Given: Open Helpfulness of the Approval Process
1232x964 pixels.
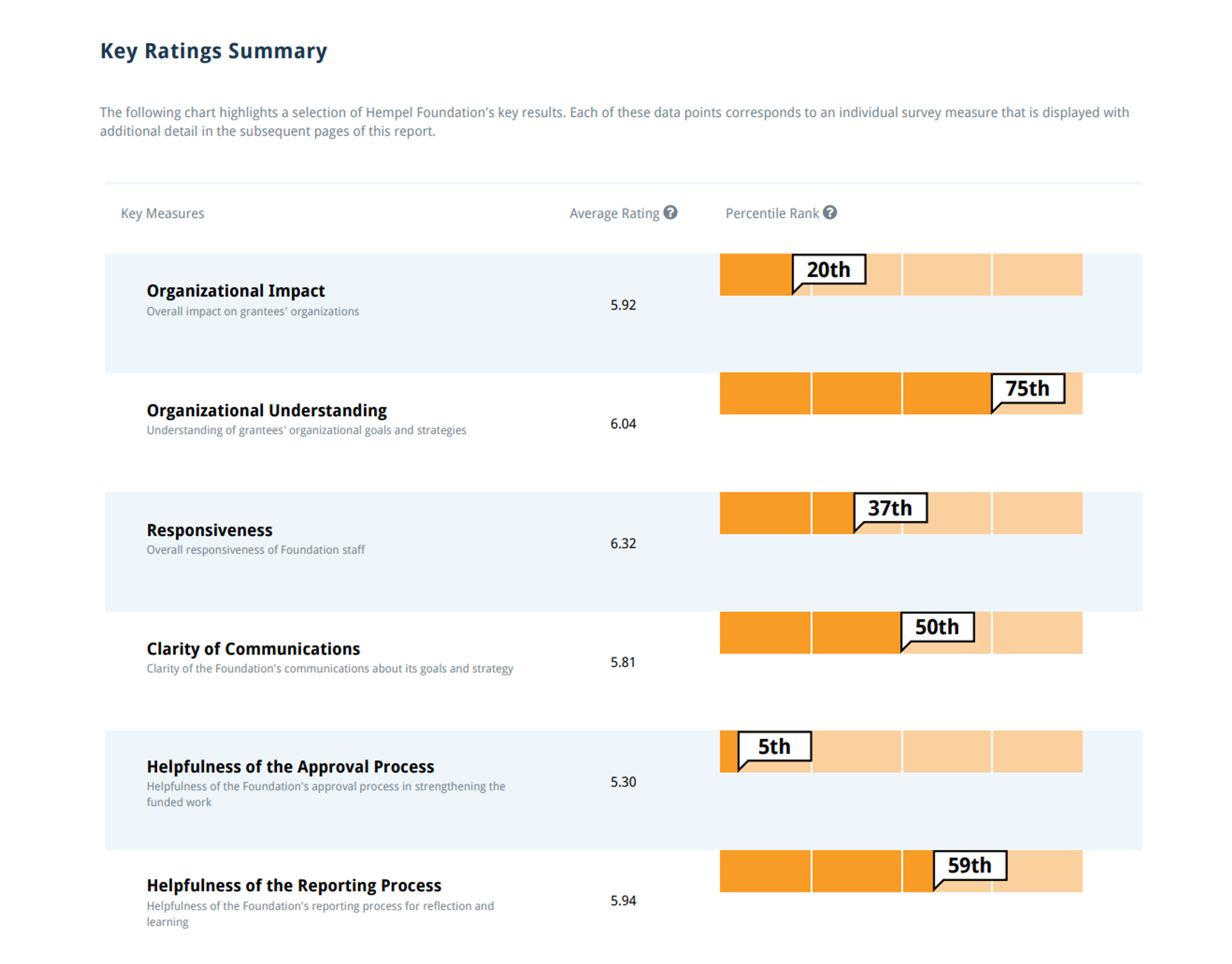Looking at the screenshot, I should 290,767.
